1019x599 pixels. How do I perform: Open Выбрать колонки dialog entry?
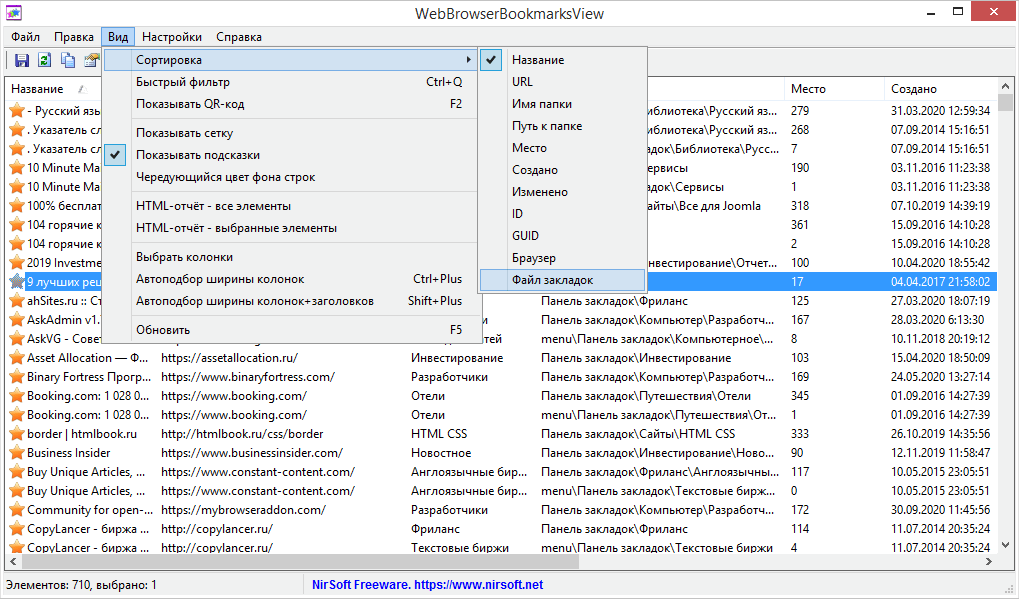291,257
